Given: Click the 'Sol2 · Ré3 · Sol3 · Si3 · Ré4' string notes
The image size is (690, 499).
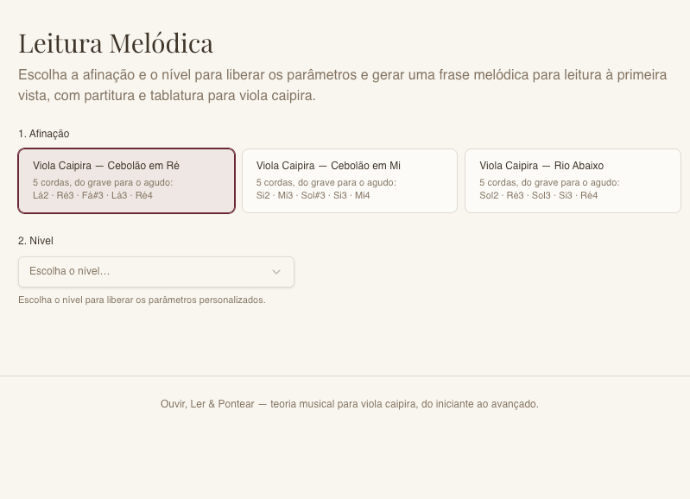Looking at the screenshot, I should point(539,195).
